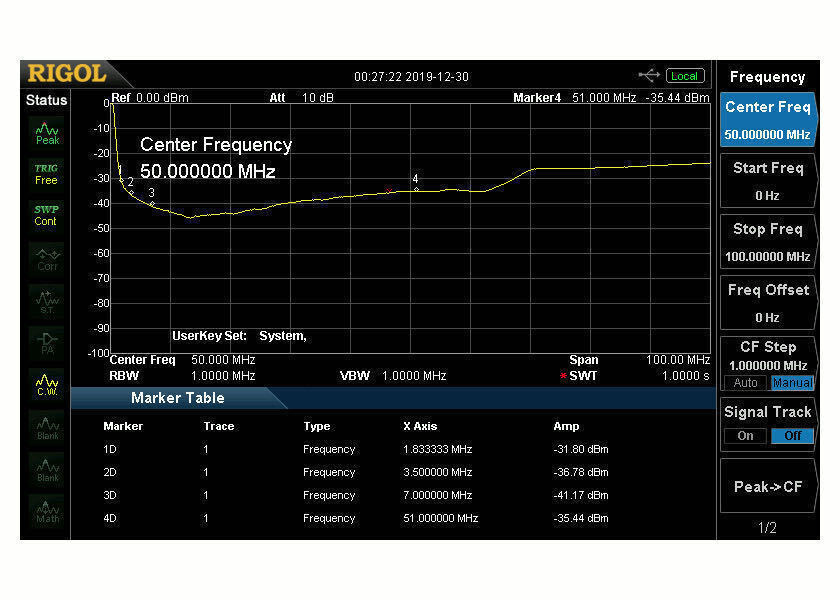Click the X Axis column header
840x600 pixels.
click(x=420, y=426)
